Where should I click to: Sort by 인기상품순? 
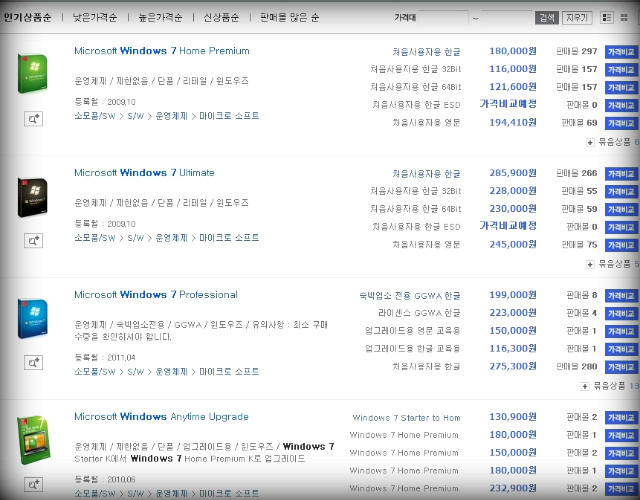[28, 18]
